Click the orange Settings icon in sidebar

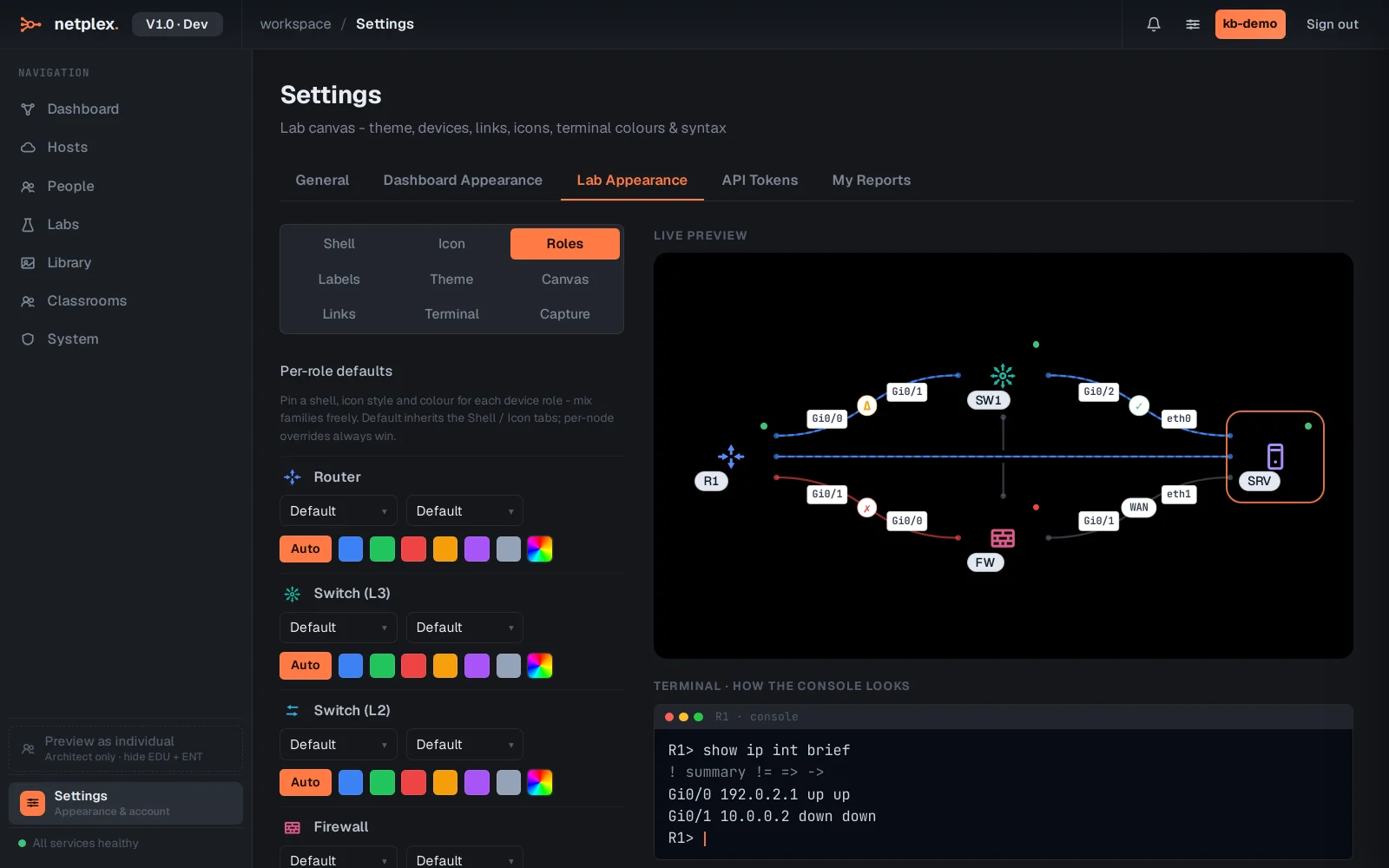click(x=32, y=803)
